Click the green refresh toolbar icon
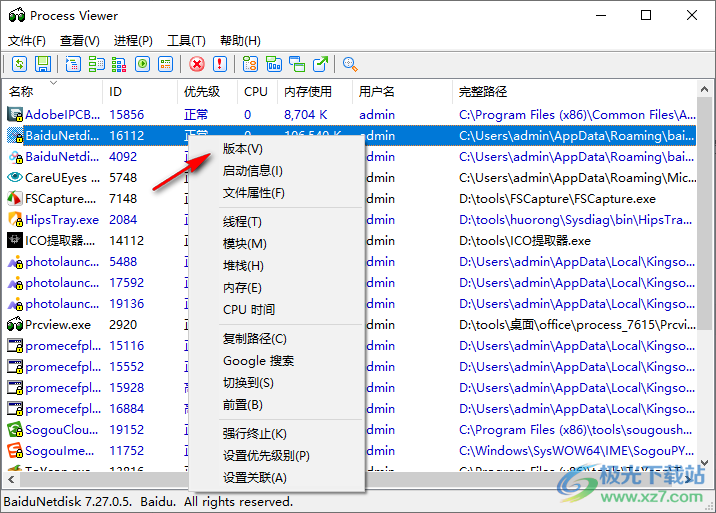Screen dimensions: 716x513 19,64
